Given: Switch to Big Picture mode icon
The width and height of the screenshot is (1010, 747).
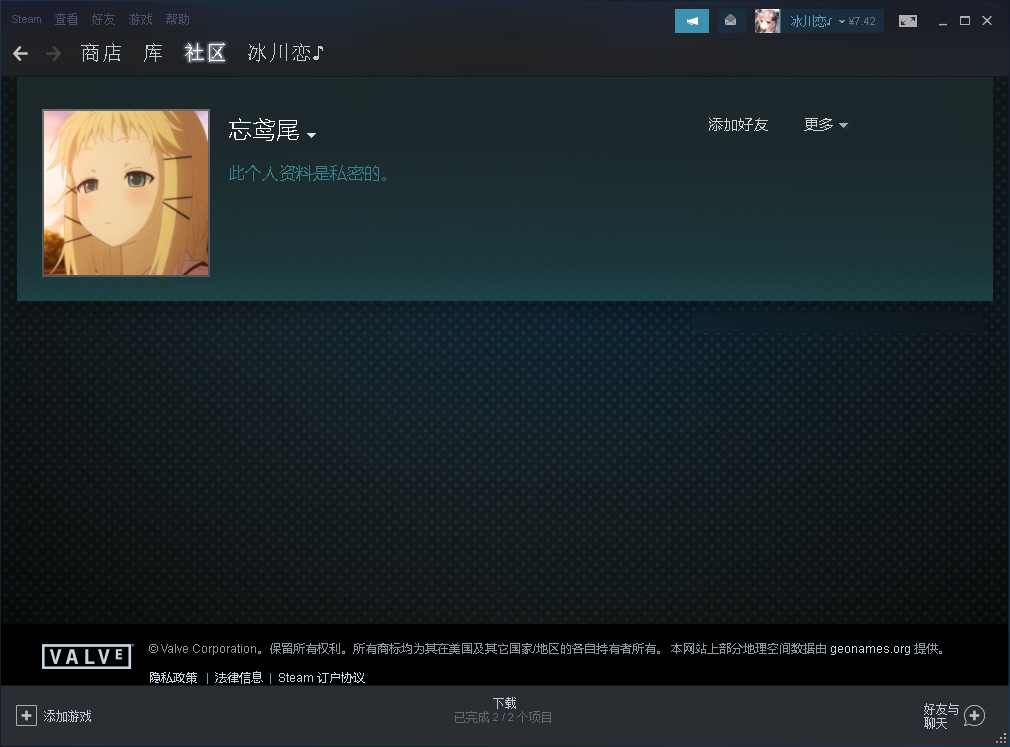Looking at the screenshot, I should (908, 21).
